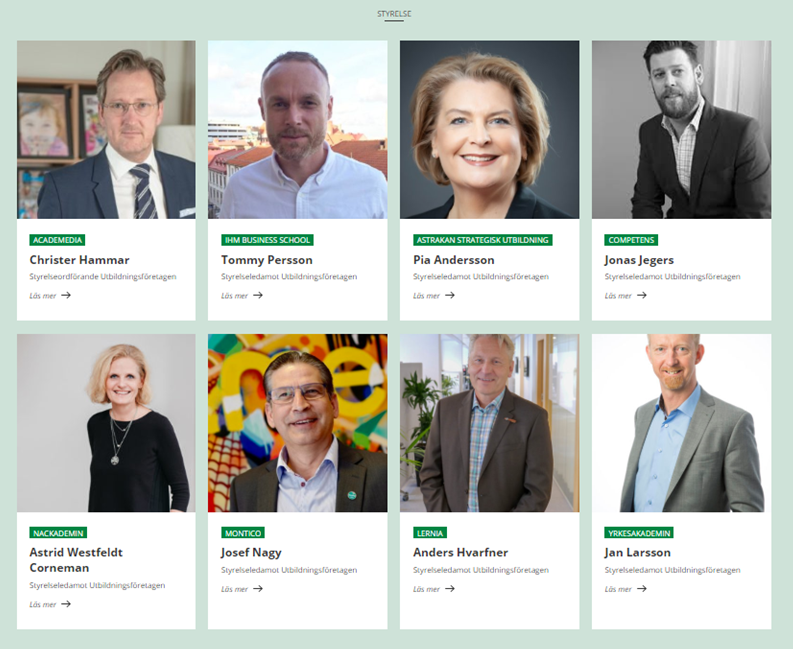Select the STYRELSE section heading tab
Screen dimensions: 793x649
[x=394, y=14]
